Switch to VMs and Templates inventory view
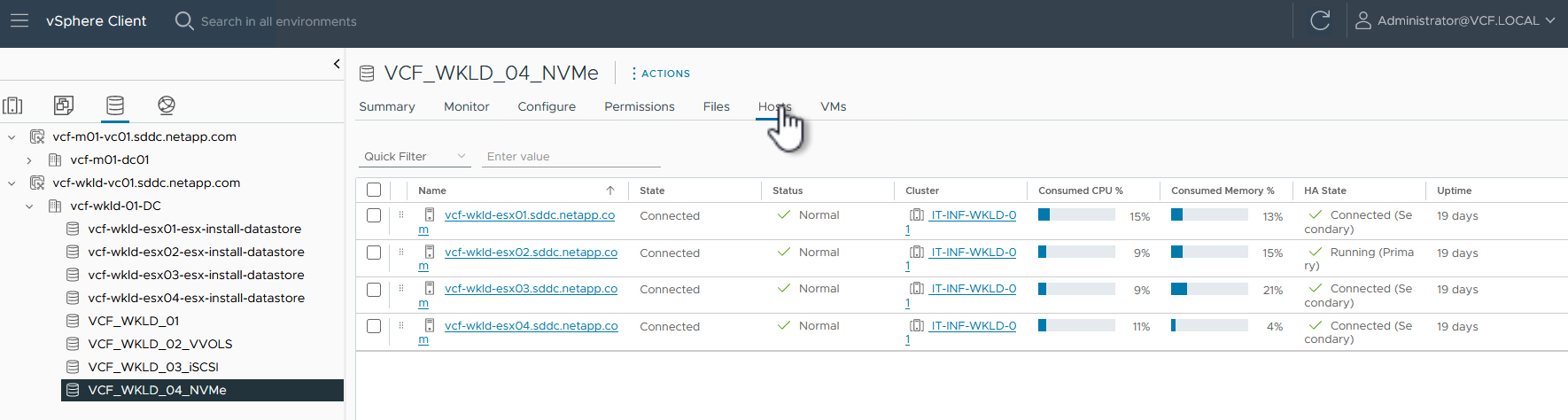Screen dimensions: 1568x420 point(64,105)
